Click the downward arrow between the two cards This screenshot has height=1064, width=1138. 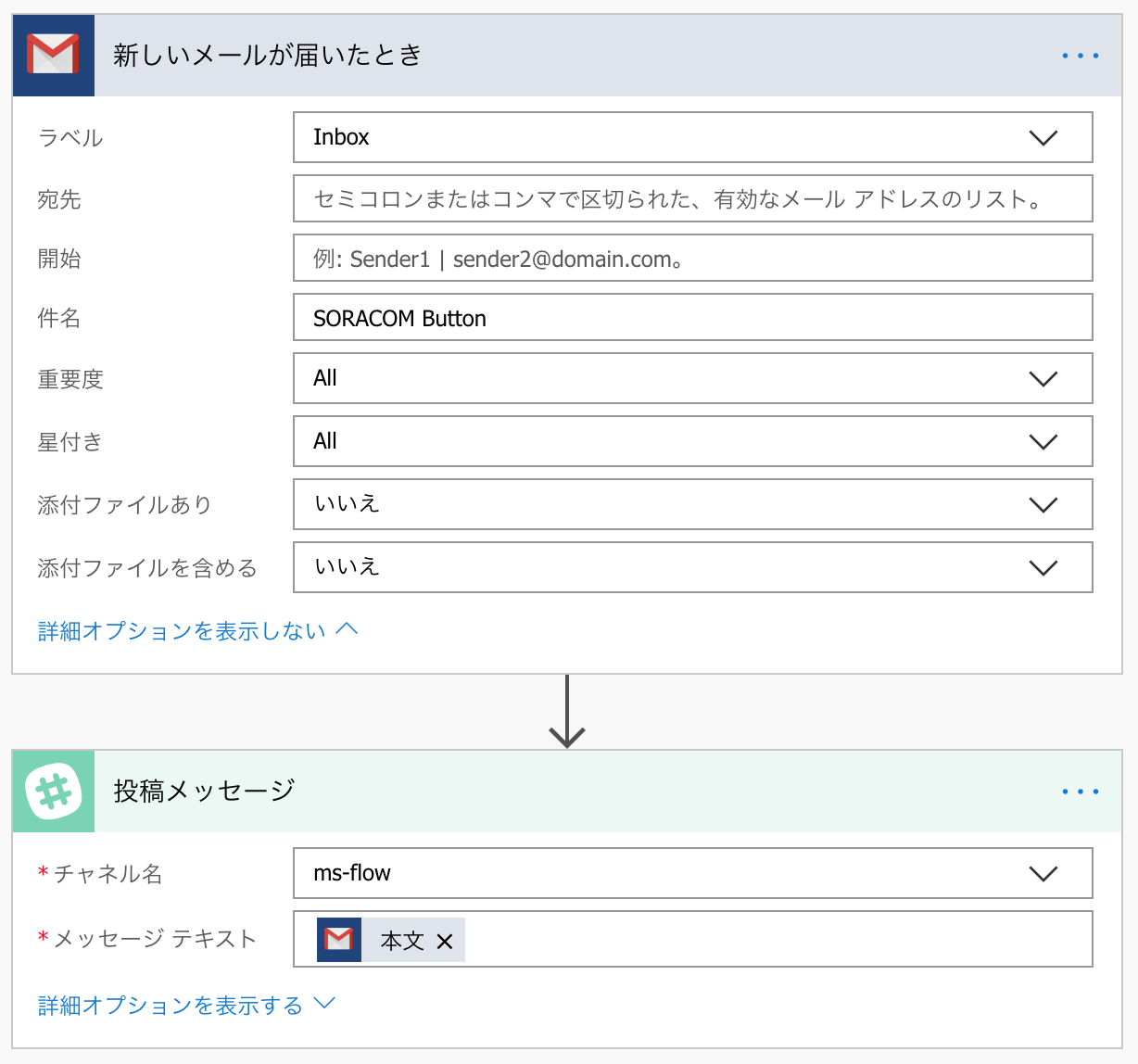click(567, 714)
